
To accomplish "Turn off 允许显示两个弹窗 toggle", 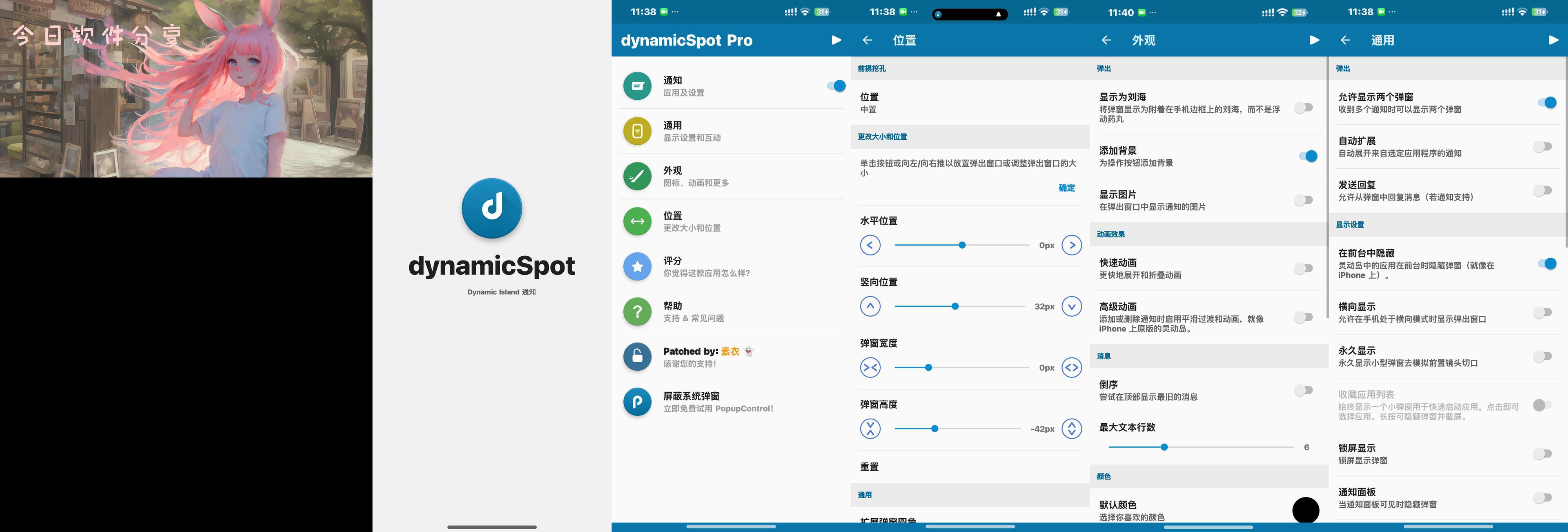I will 1546,102.
